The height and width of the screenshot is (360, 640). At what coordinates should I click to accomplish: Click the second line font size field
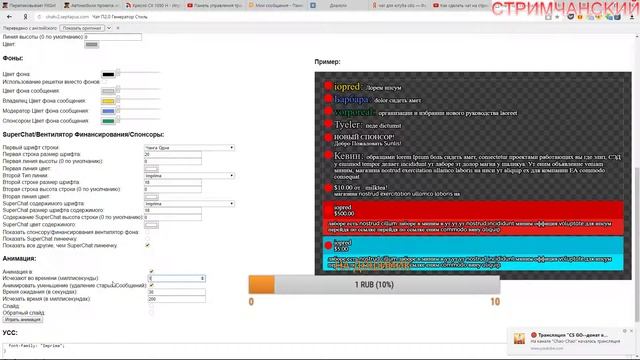click(173, 182)
